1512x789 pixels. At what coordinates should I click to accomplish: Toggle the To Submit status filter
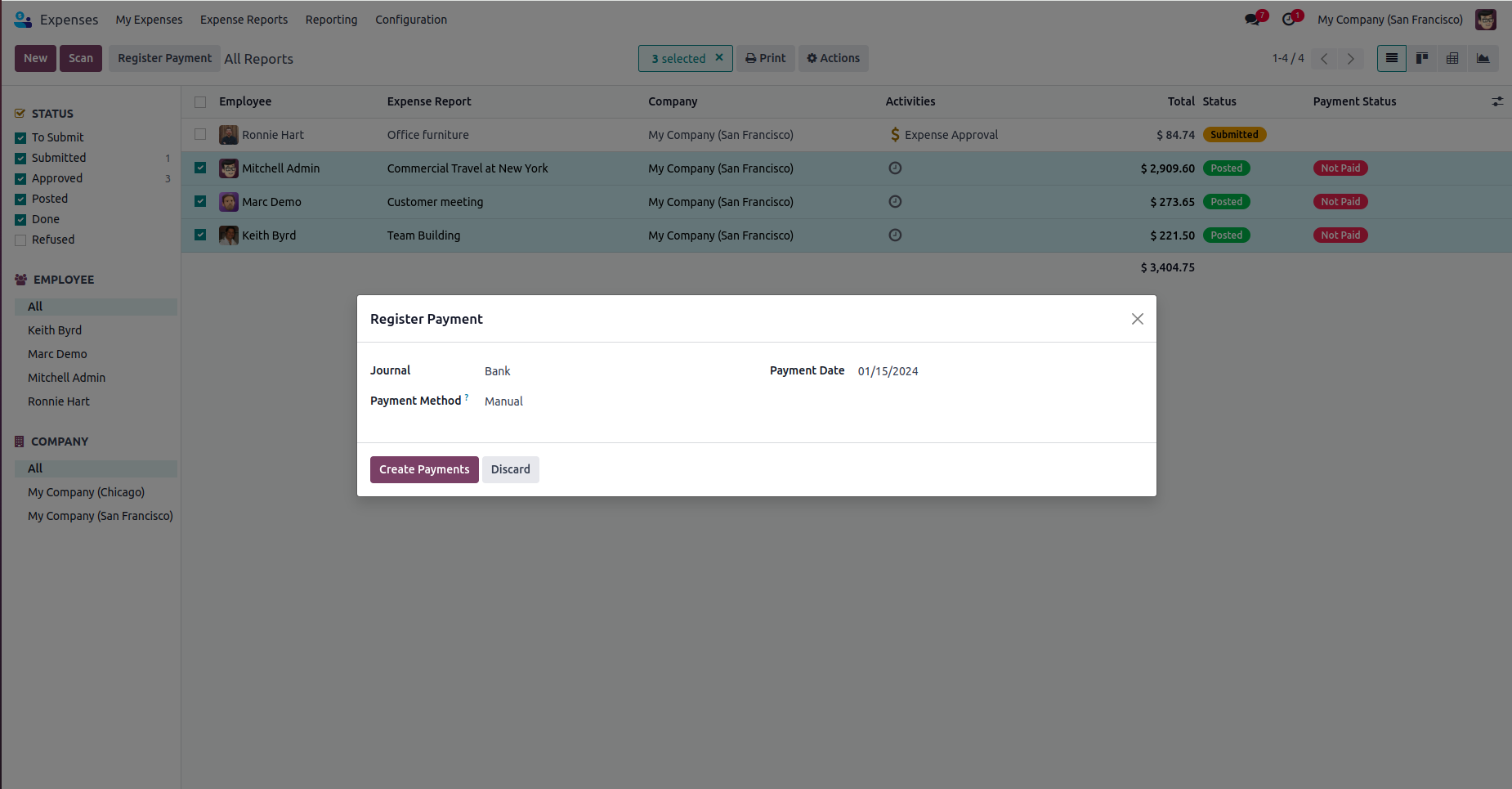(20, 138)
